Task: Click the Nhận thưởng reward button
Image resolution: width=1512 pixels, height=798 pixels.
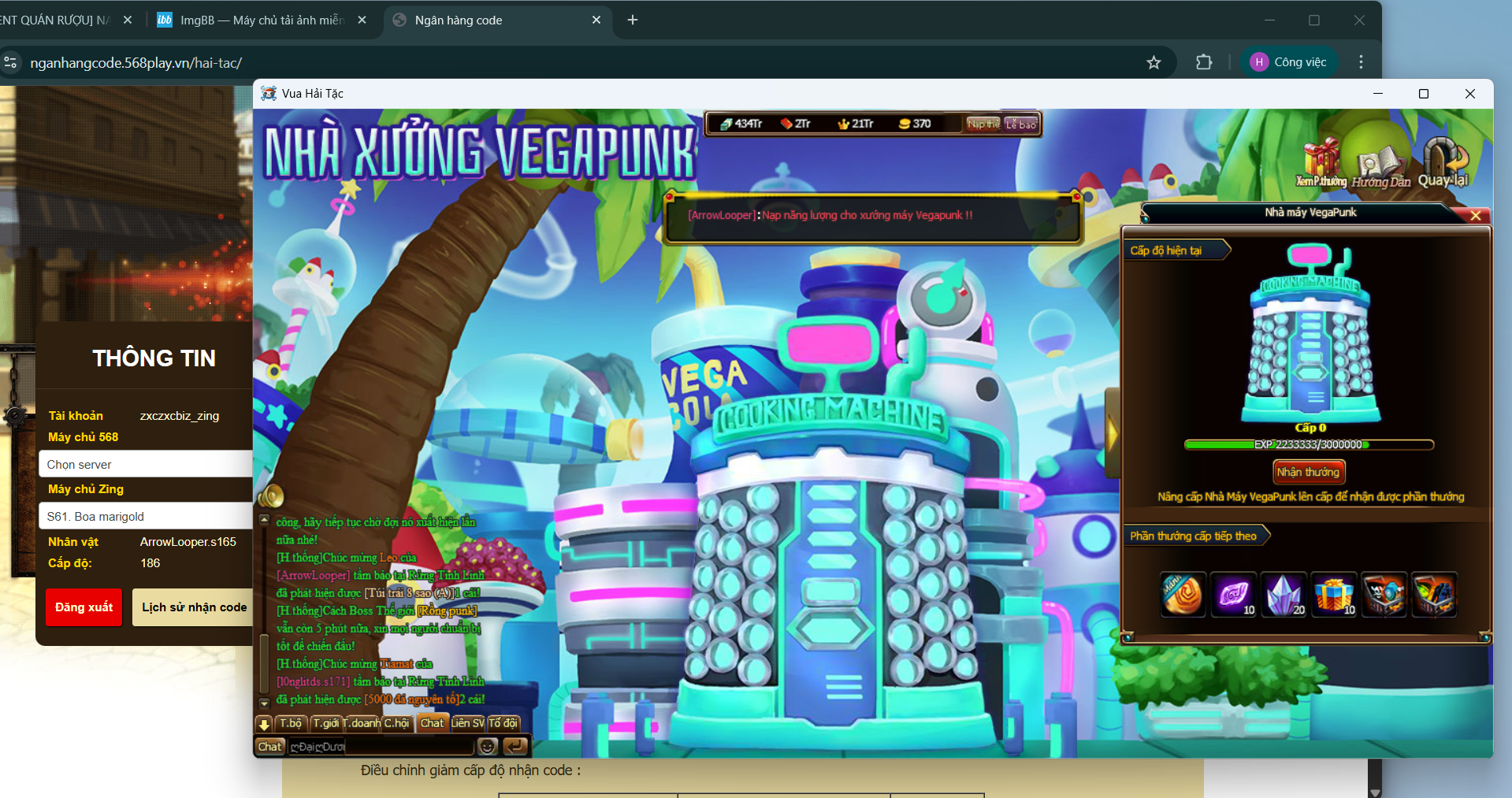Action: [1308, 472]
